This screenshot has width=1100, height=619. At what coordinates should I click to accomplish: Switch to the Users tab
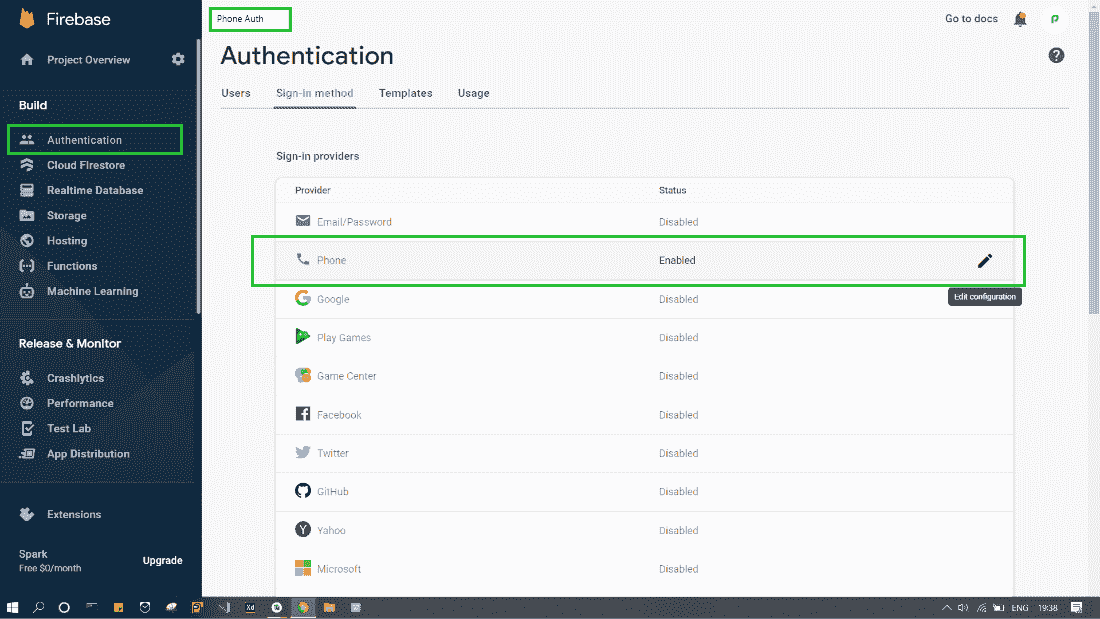[x=236, y=93]
